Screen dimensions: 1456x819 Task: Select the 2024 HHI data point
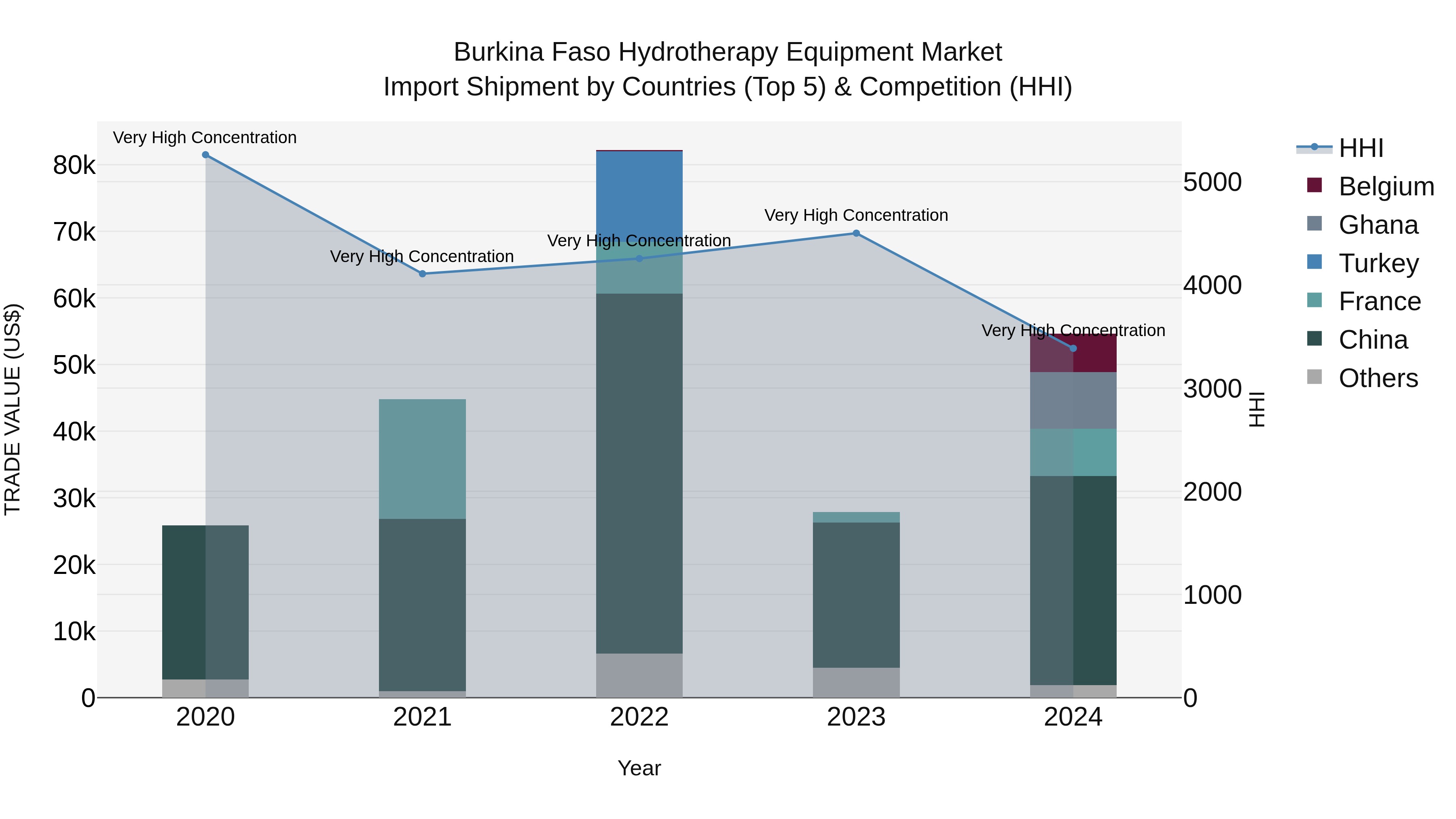pyautogui.click(x=1073, y=348)
